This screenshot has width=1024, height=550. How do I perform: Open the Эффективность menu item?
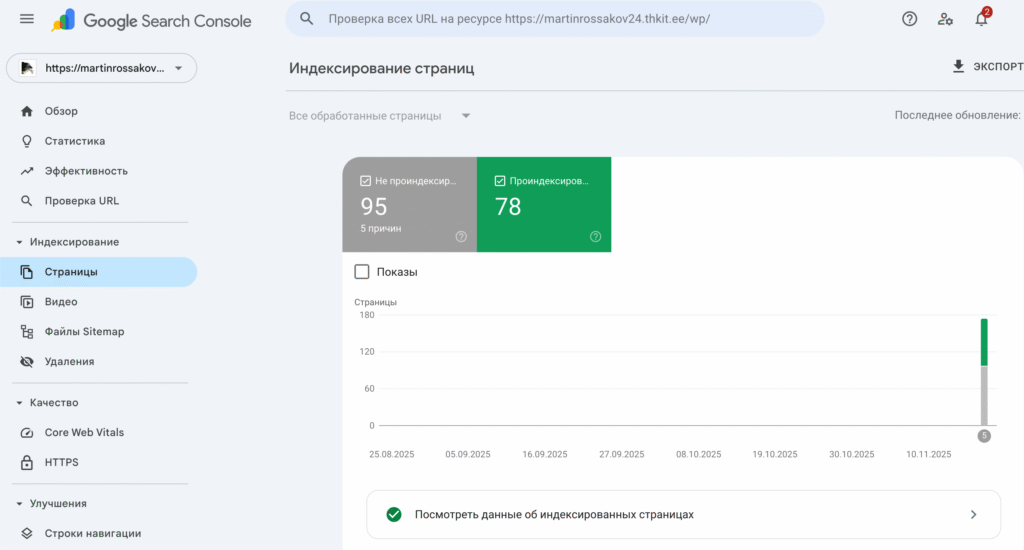click(86, 171)
